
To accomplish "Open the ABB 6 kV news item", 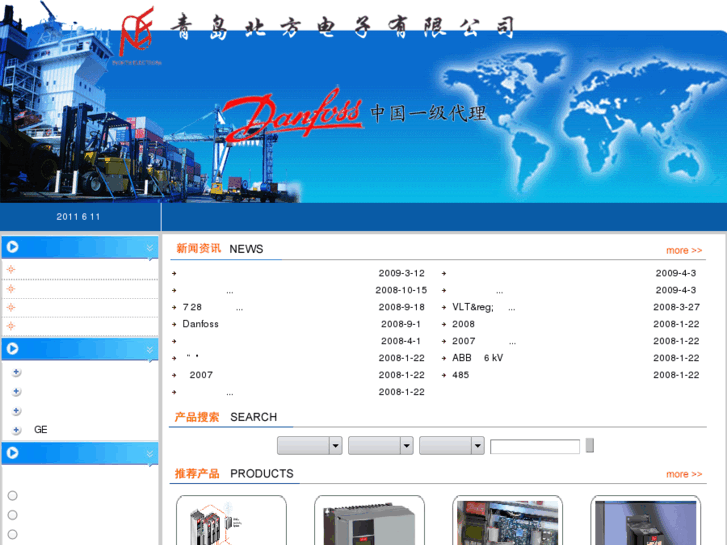I will (x=478, y=358).
